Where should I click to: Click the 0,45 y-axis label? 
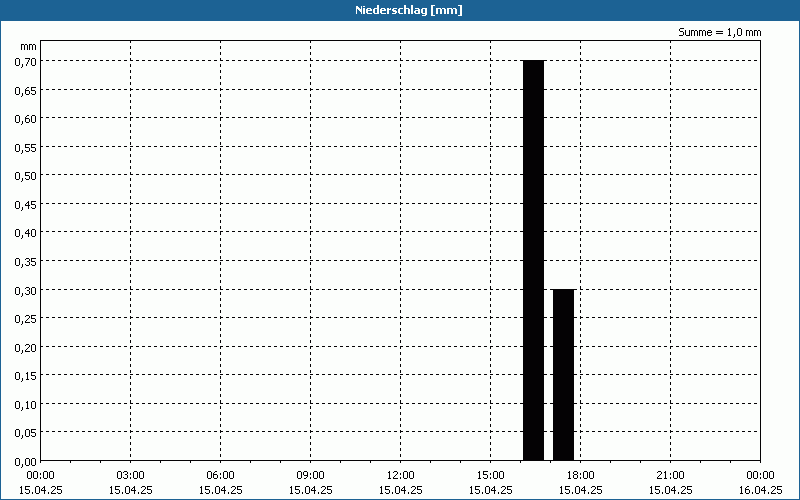coord(26,204)
